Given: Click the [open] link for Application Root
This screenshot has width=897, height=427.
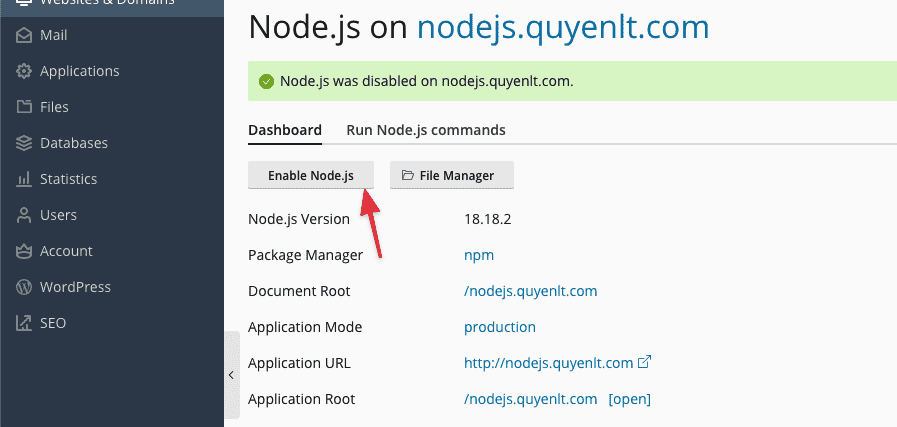Looking at the screenshot, I should (629, 399).
